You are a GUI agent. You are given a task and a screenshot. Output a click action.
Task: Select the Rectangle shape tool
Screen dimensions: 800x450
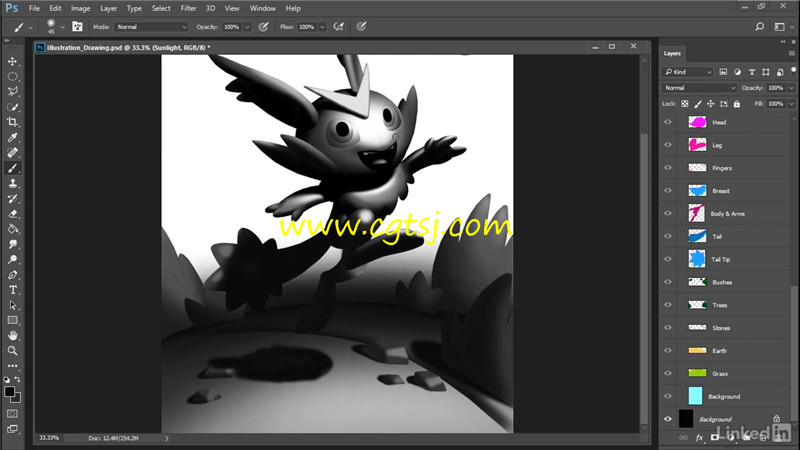(x=12, y=320)
